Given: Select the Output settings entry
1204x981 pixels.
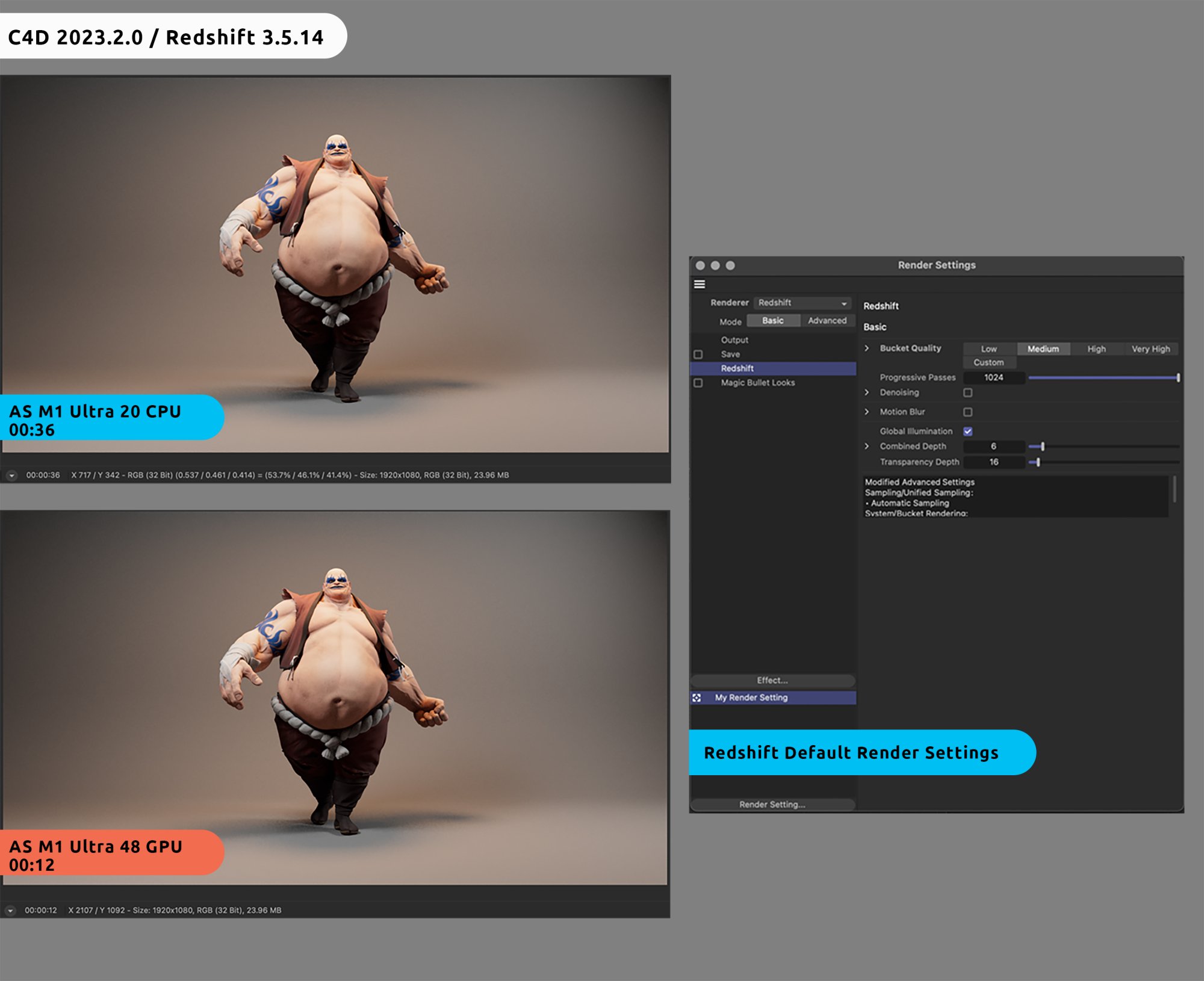Looking at the screenshot, I should coord(734,340).
